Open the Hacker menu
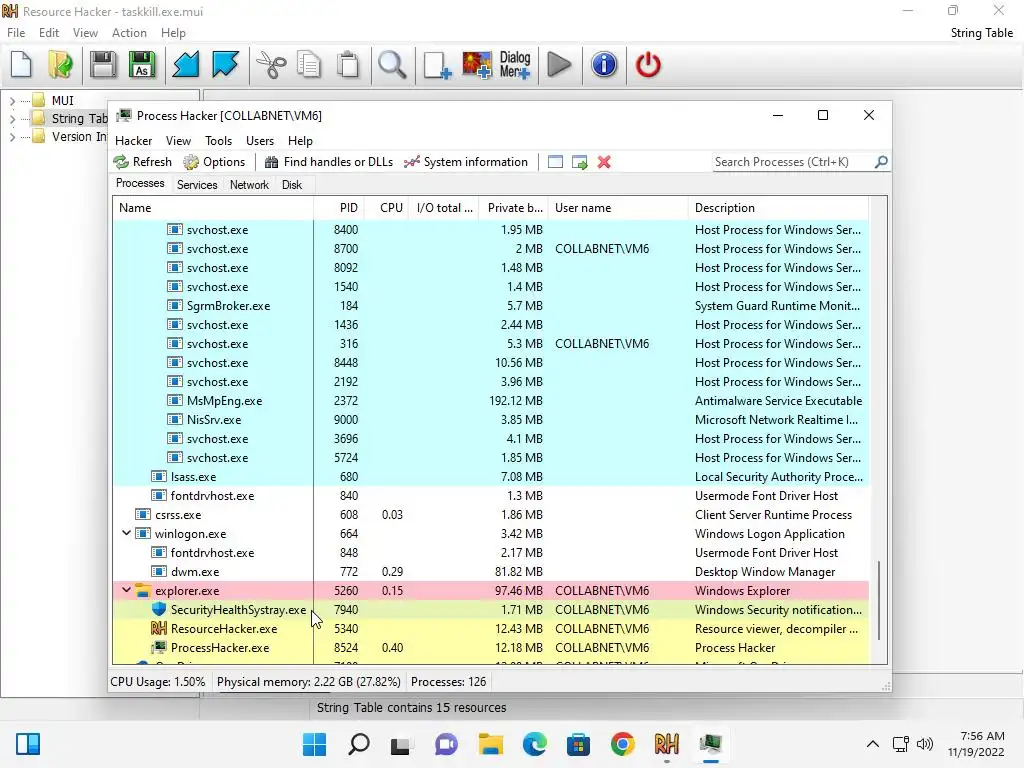Viewport: 1024px width, 768px height. [x=133, y=141]
